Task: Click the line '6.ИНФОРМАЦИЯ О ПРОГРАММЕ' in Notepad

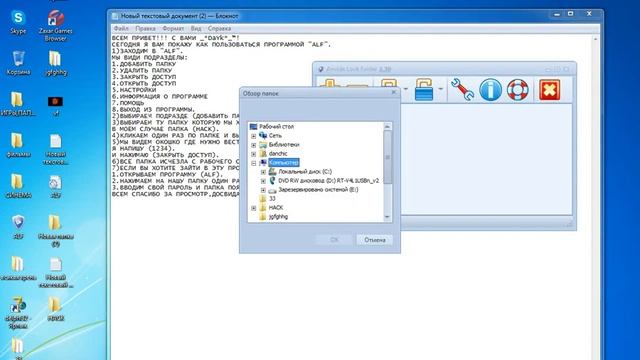Action: point(160,96)
